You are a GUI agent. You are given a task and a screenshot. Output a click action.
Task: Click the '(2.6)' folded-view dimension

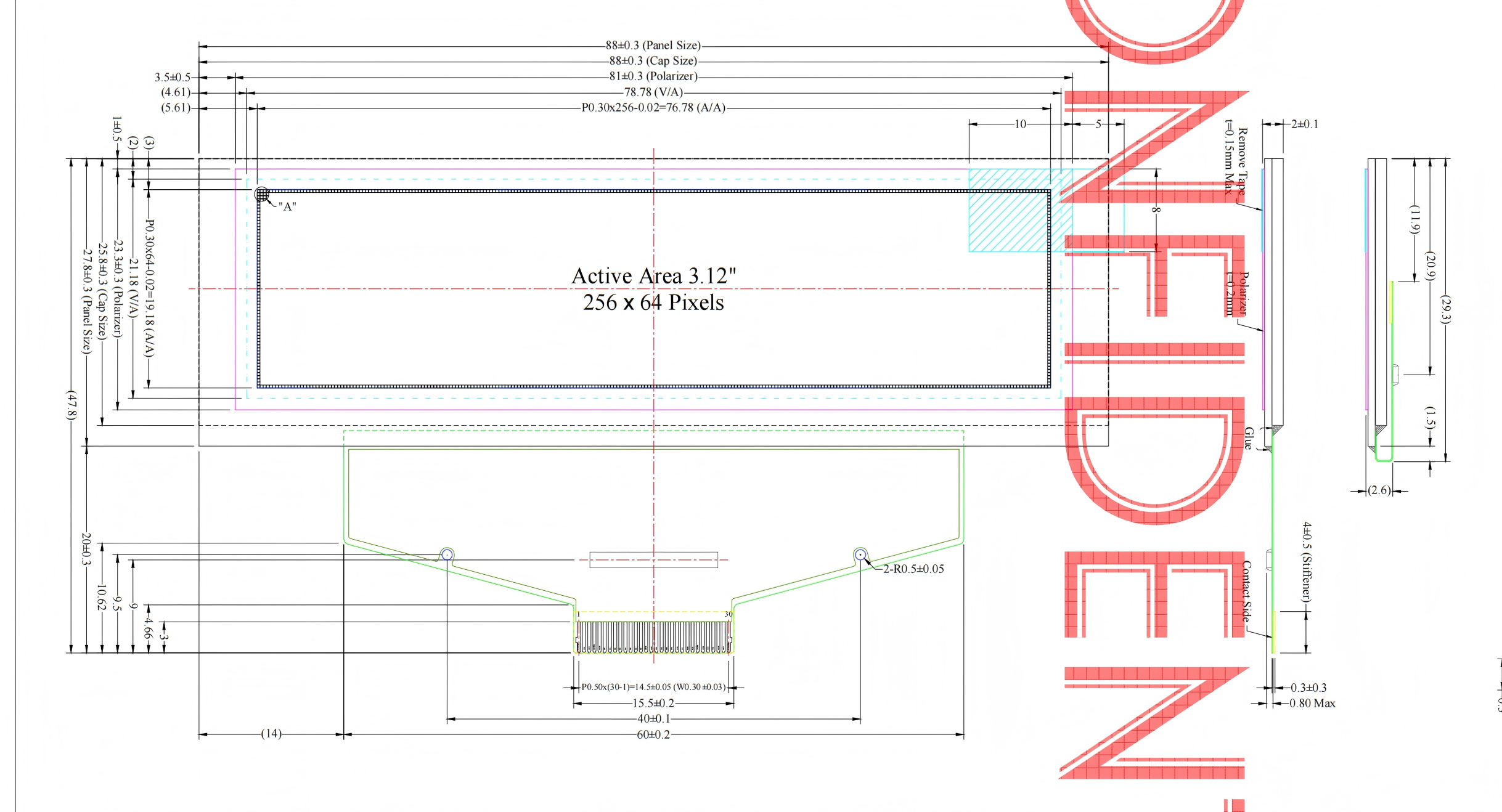1379,490
